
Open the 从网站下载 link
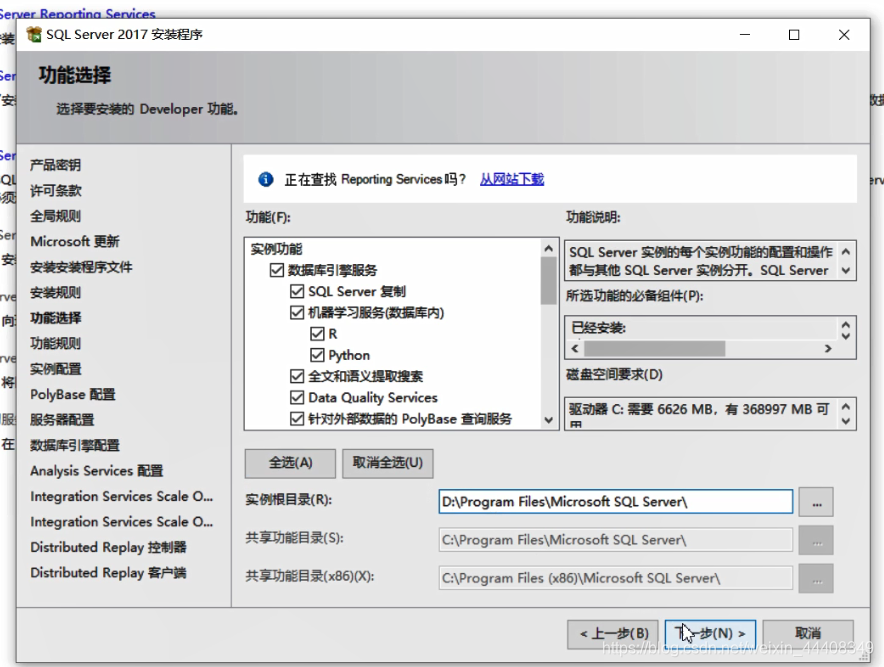click(x=512, y=179)
